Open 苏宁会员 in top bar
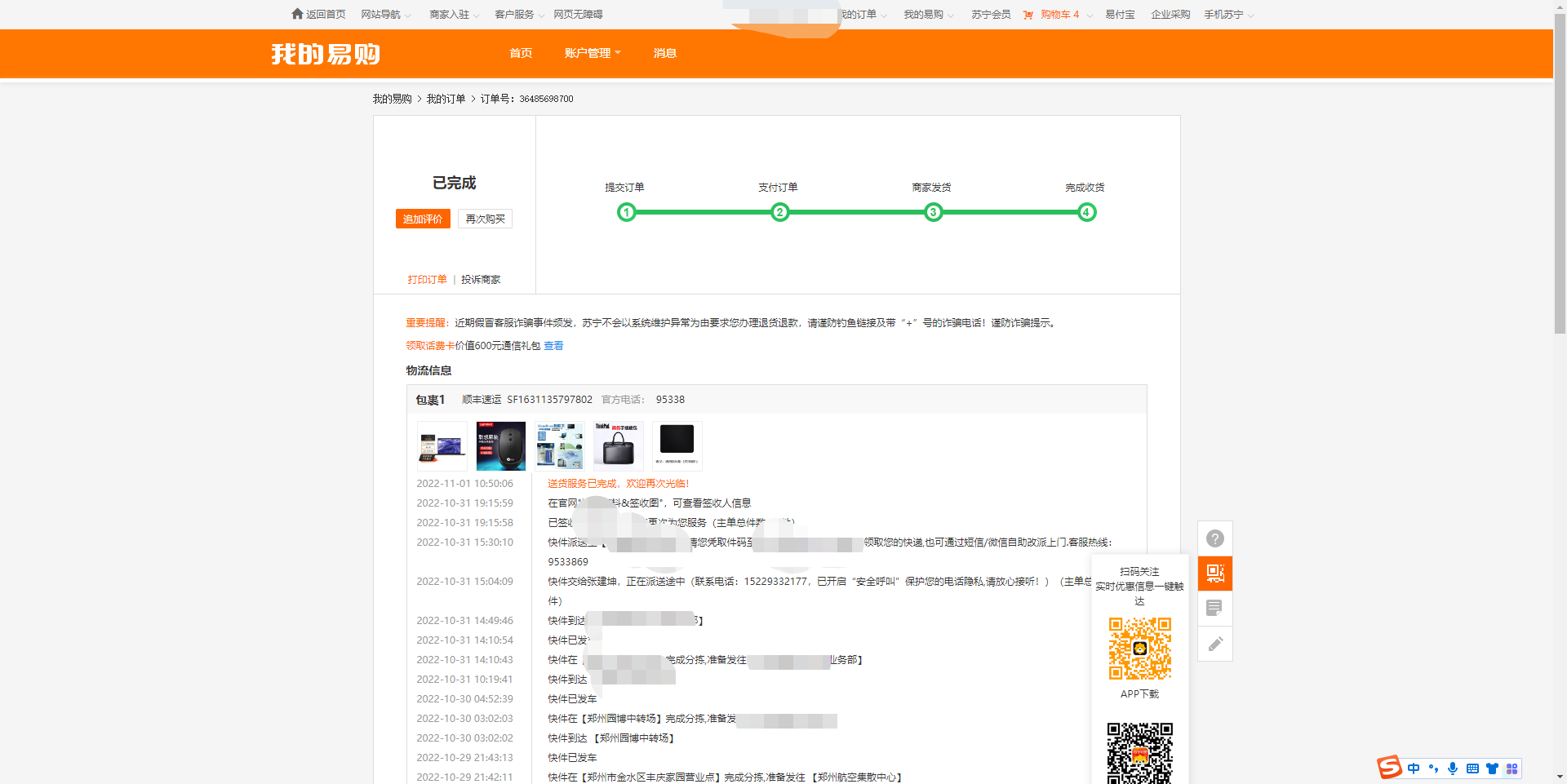 point(991,15)
